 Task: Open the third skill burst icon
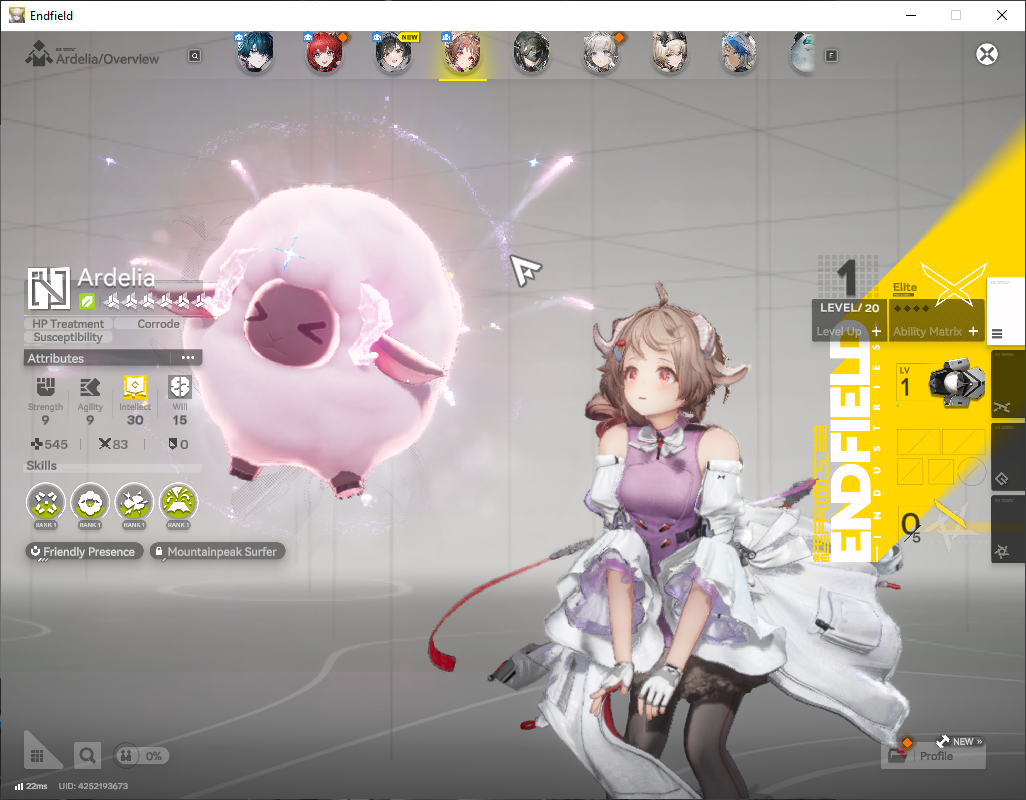134,503
